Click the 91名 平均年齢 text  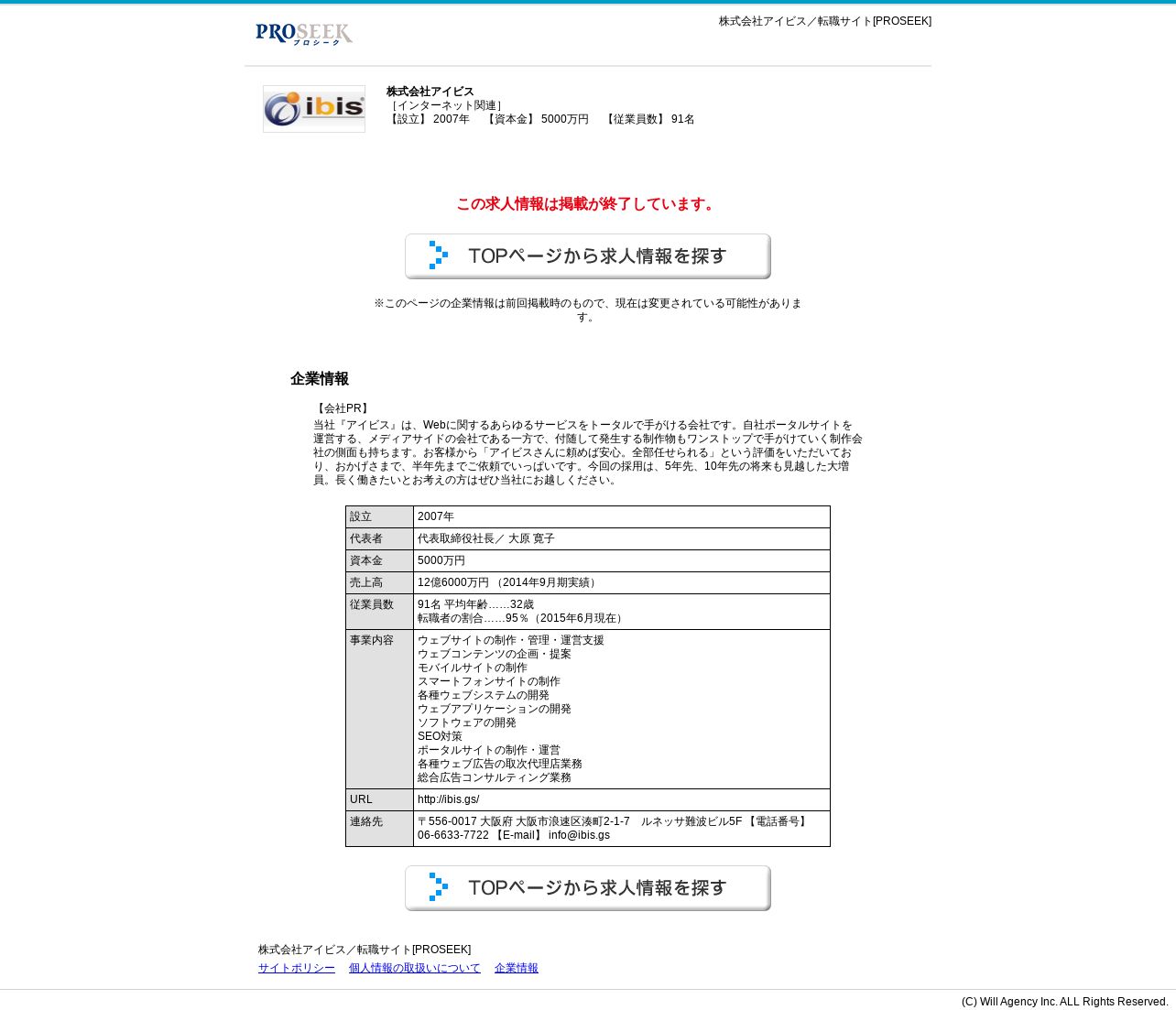(475, 604)
